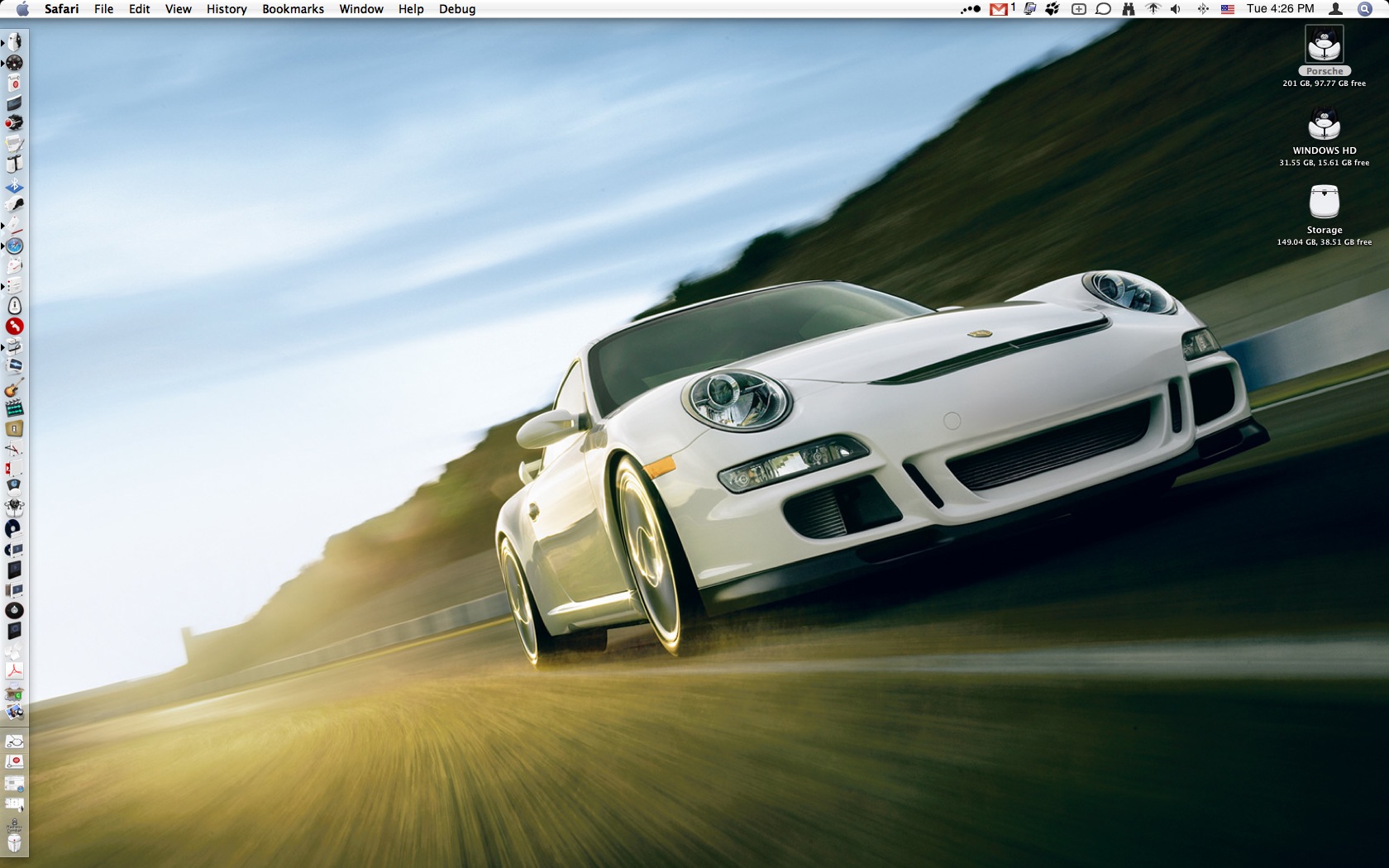The image size is (1389, 868).
Task: Open the Bluetooth status icon in menu bar
Action: click(1203, 9)
